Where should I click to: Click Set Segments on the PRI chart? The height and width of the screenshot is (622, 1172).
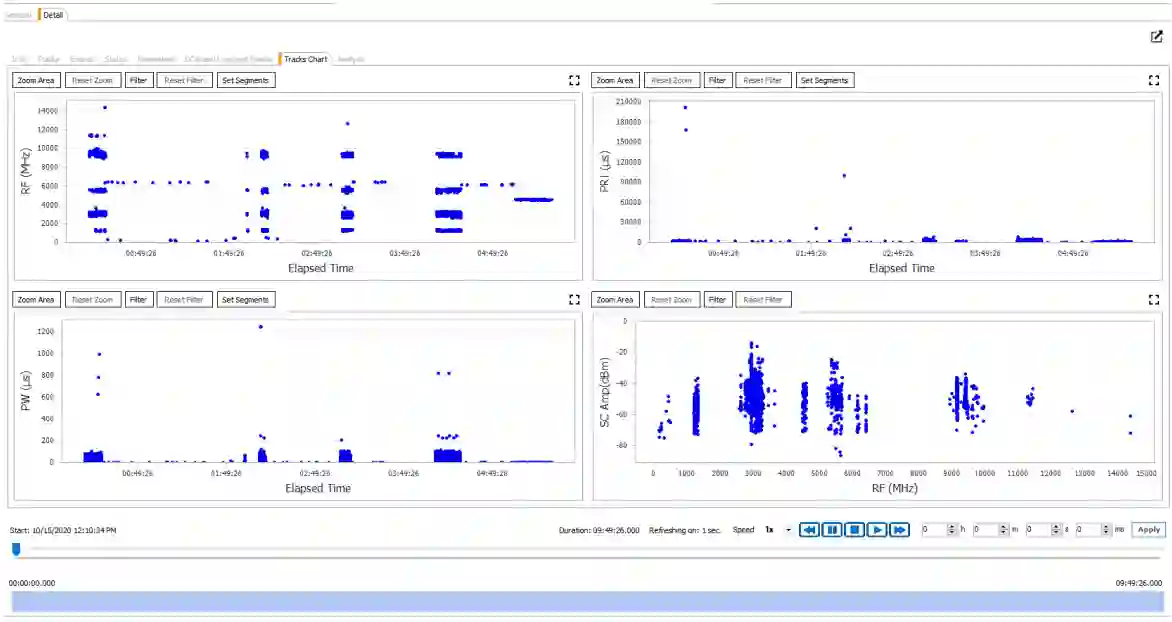(824, 80)
